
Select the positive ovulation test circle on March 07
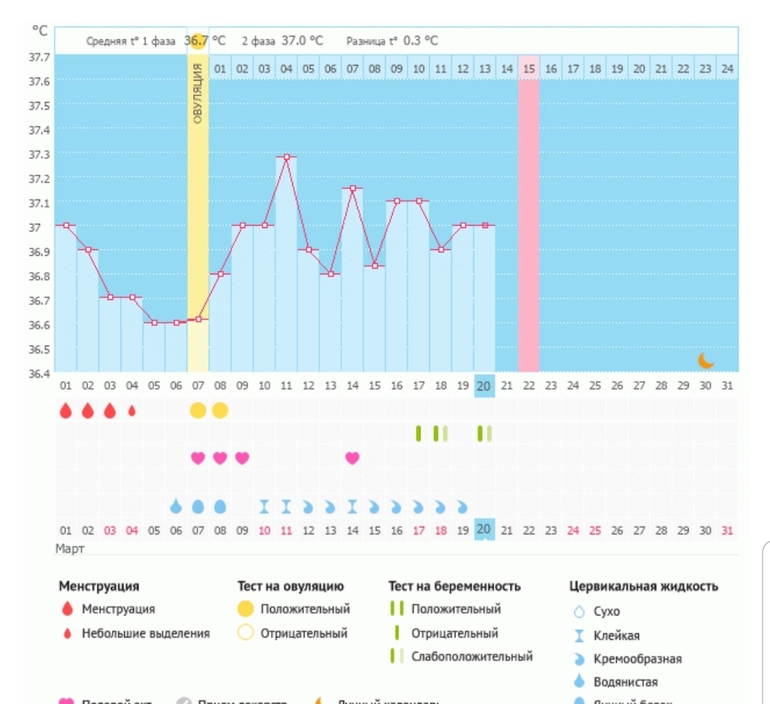[x=198, y=410]
